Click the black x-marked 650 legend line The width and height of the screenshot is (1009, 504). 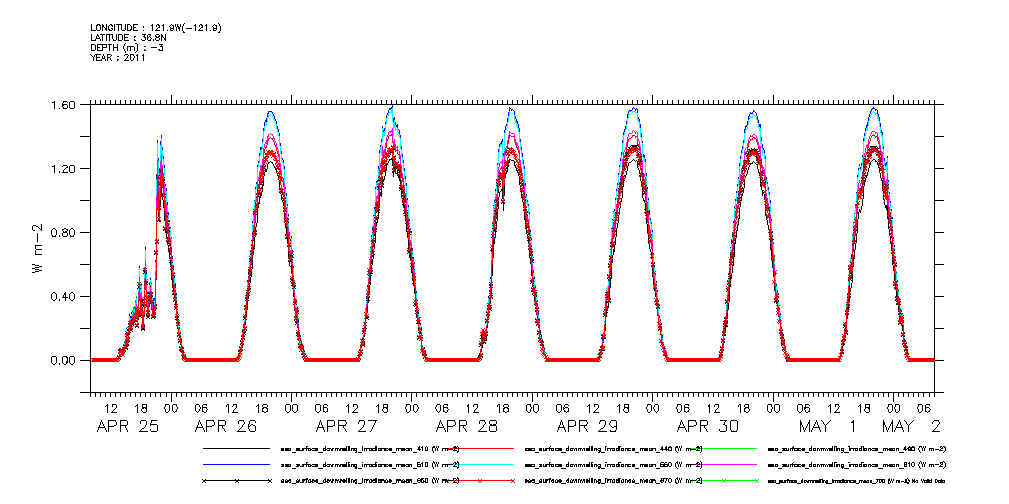(x=236, y=481)
